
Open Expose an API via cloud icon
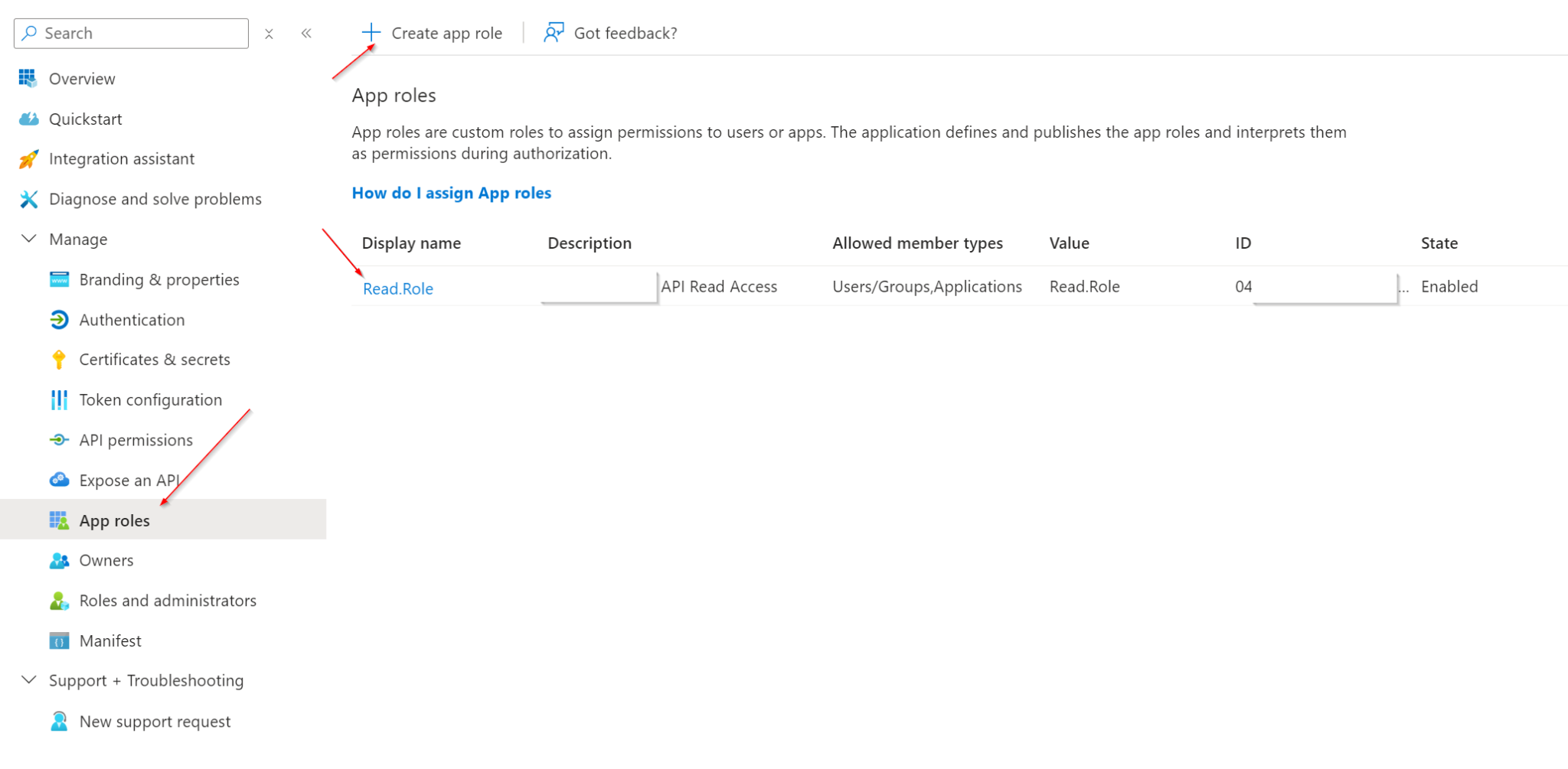pyautogui.click(x=59, y=480)
